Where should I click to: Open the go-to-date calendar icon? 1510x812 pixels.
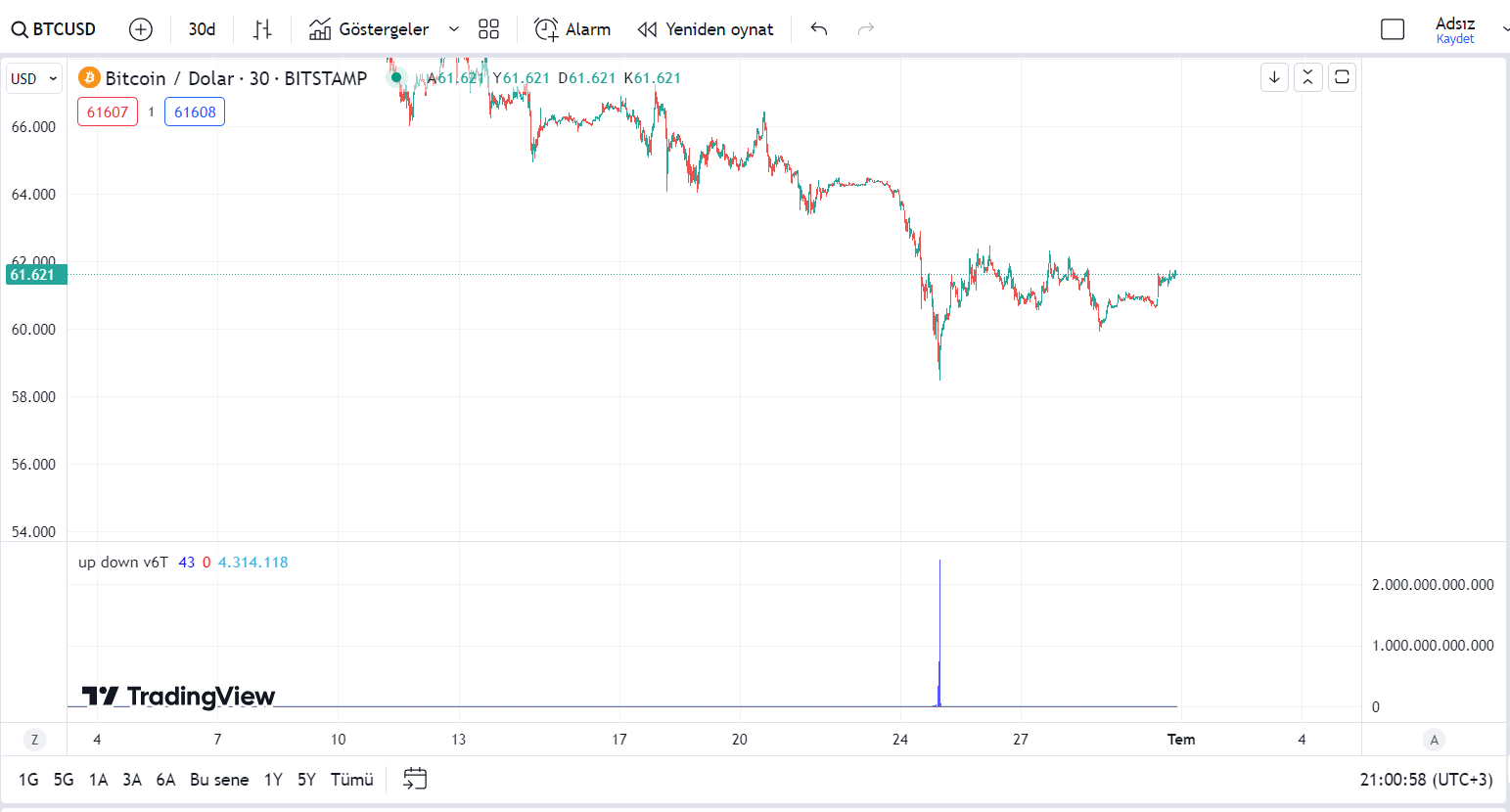pyautogui.click(x=415, y=779)
